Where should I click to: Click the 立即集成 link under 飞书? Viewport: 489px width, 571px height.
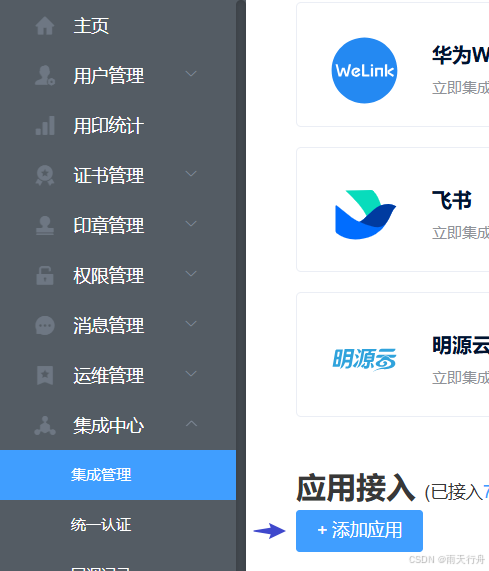[x=461, y=233]
